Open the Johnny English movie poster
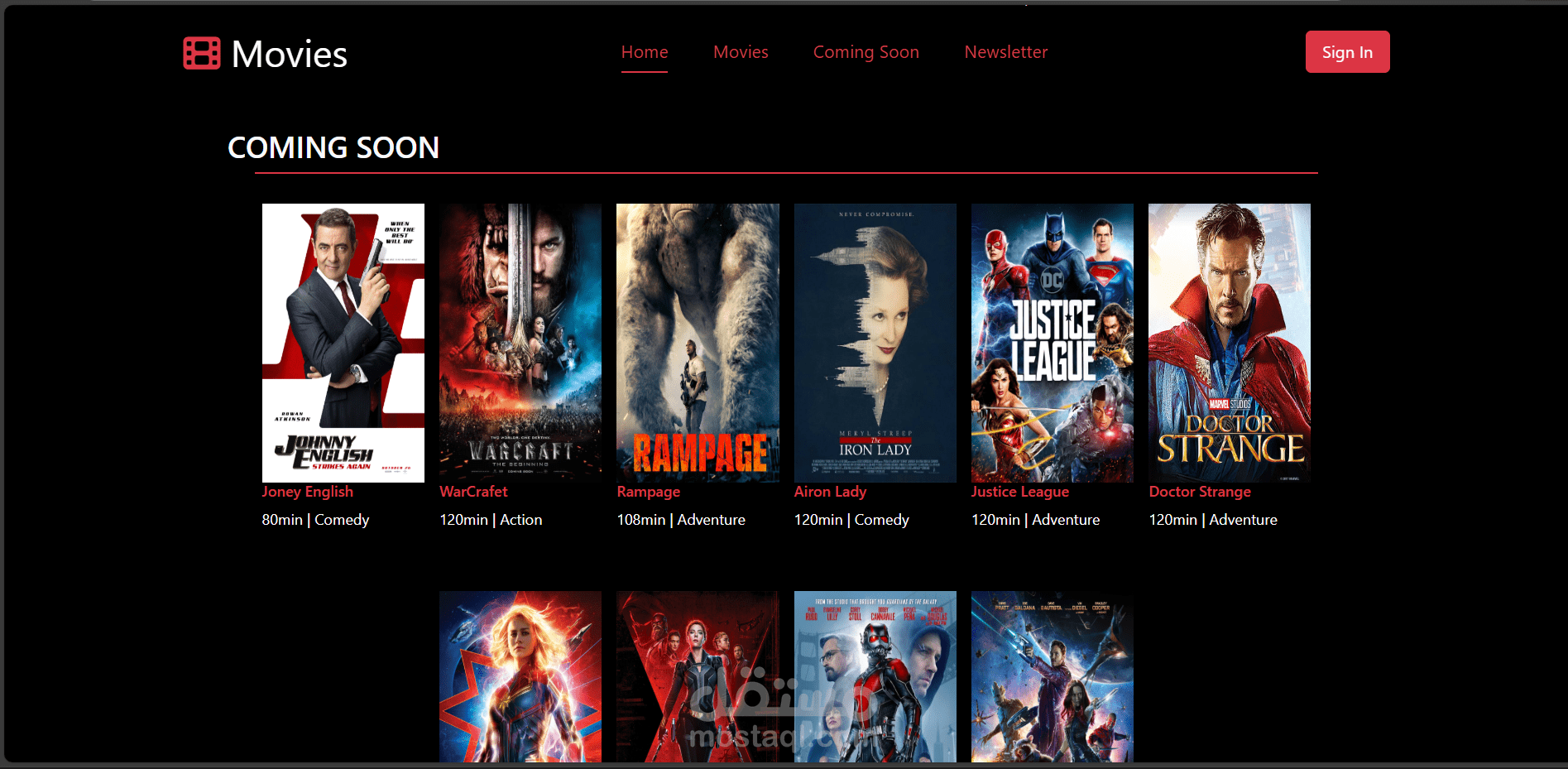This screenshot has height=769, width=1568. 343,343
